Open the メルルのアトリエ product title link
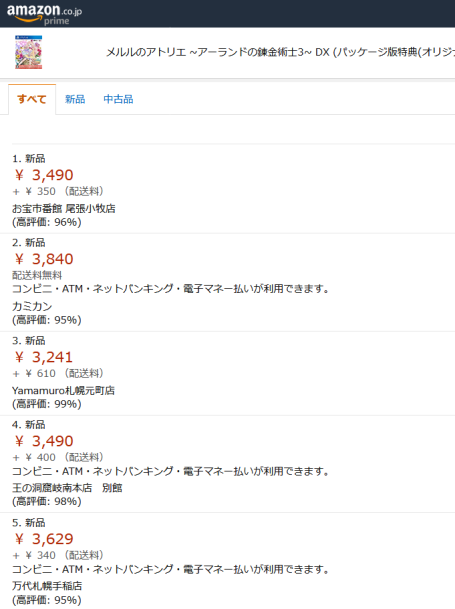 [x=280, y=52]
